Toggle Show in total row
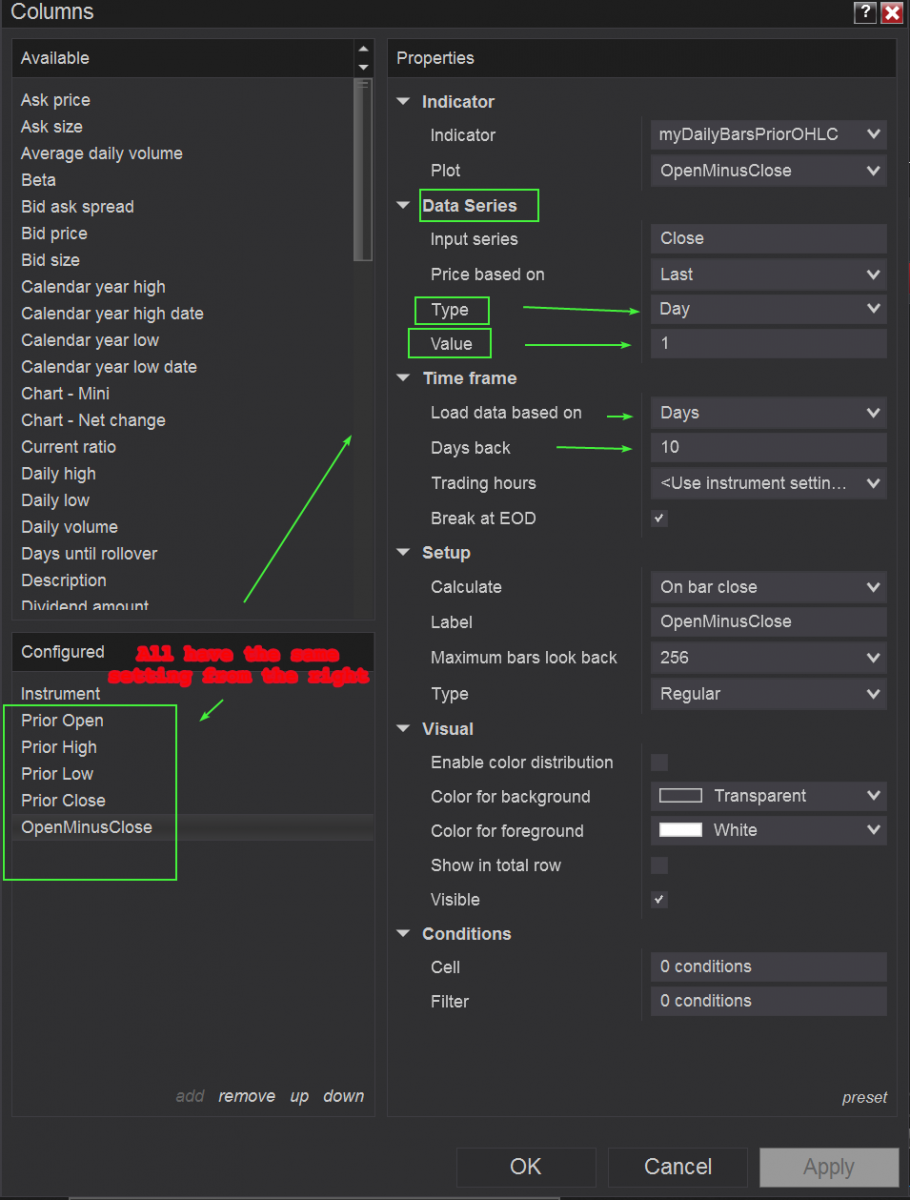Viewport: 910px width, 1200px height. (658, 865)
